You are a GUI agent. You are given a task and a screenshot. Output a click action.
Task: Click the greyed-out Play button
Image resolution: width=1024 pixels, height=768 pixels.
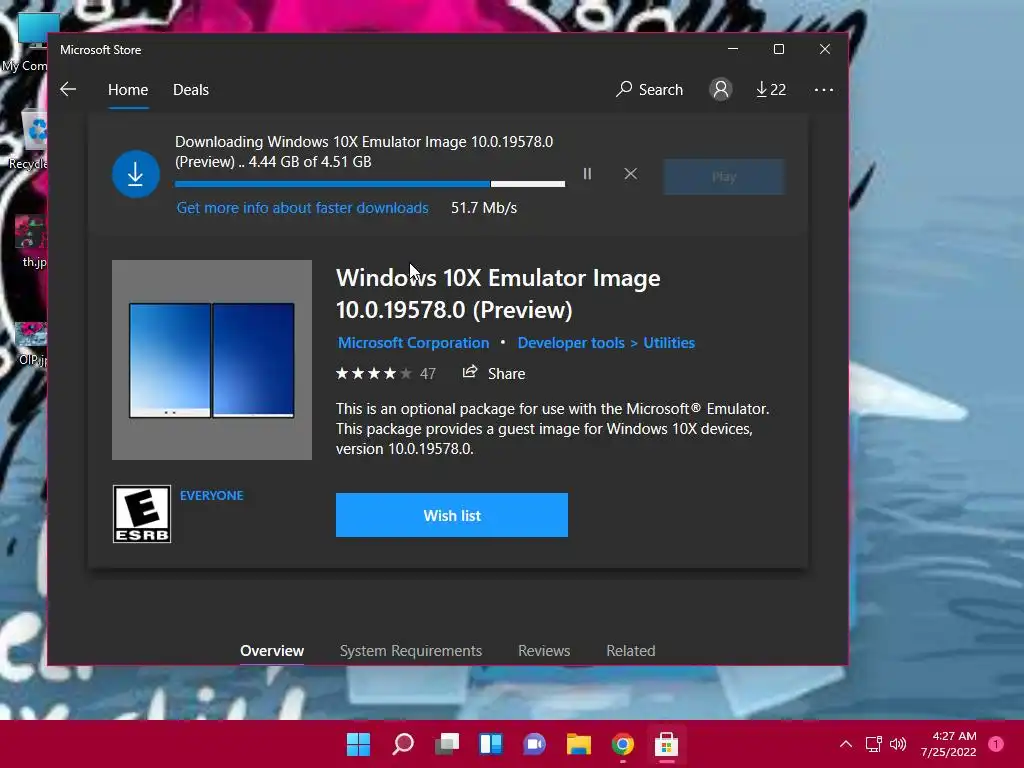[724, 176]
